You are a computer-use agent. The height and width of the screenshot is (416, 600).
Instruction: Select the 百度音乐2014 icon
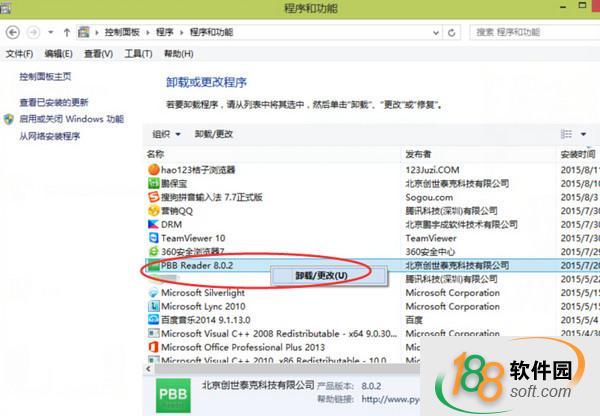153,320
